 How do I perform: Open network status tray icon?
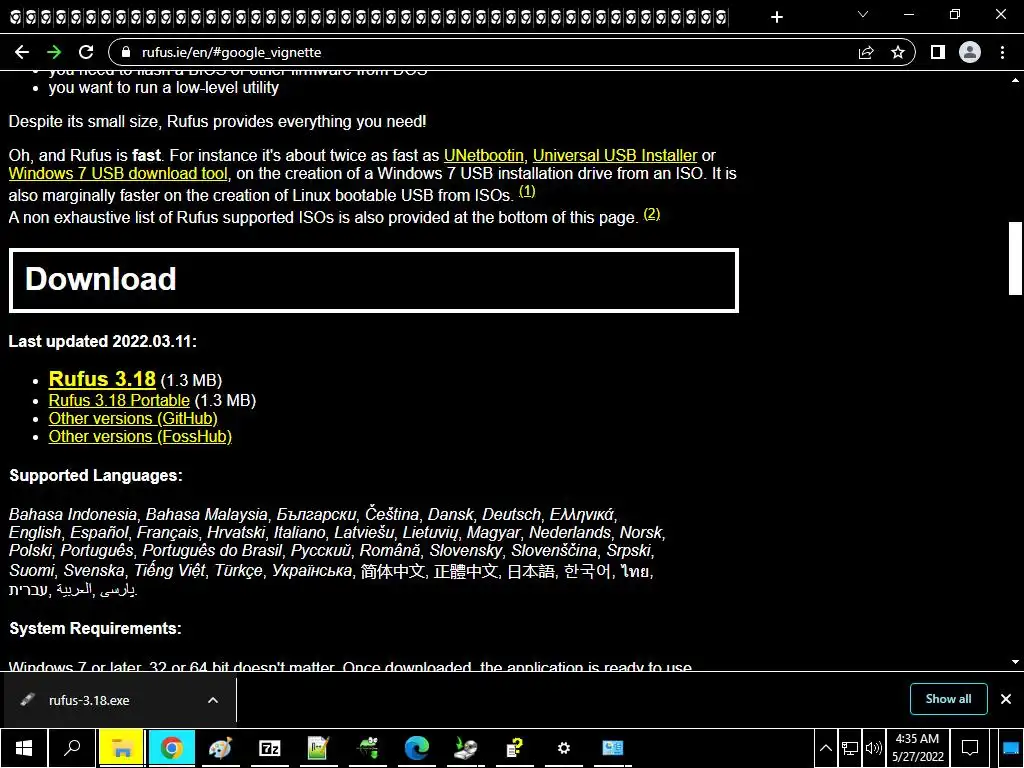tap(850, 748)
